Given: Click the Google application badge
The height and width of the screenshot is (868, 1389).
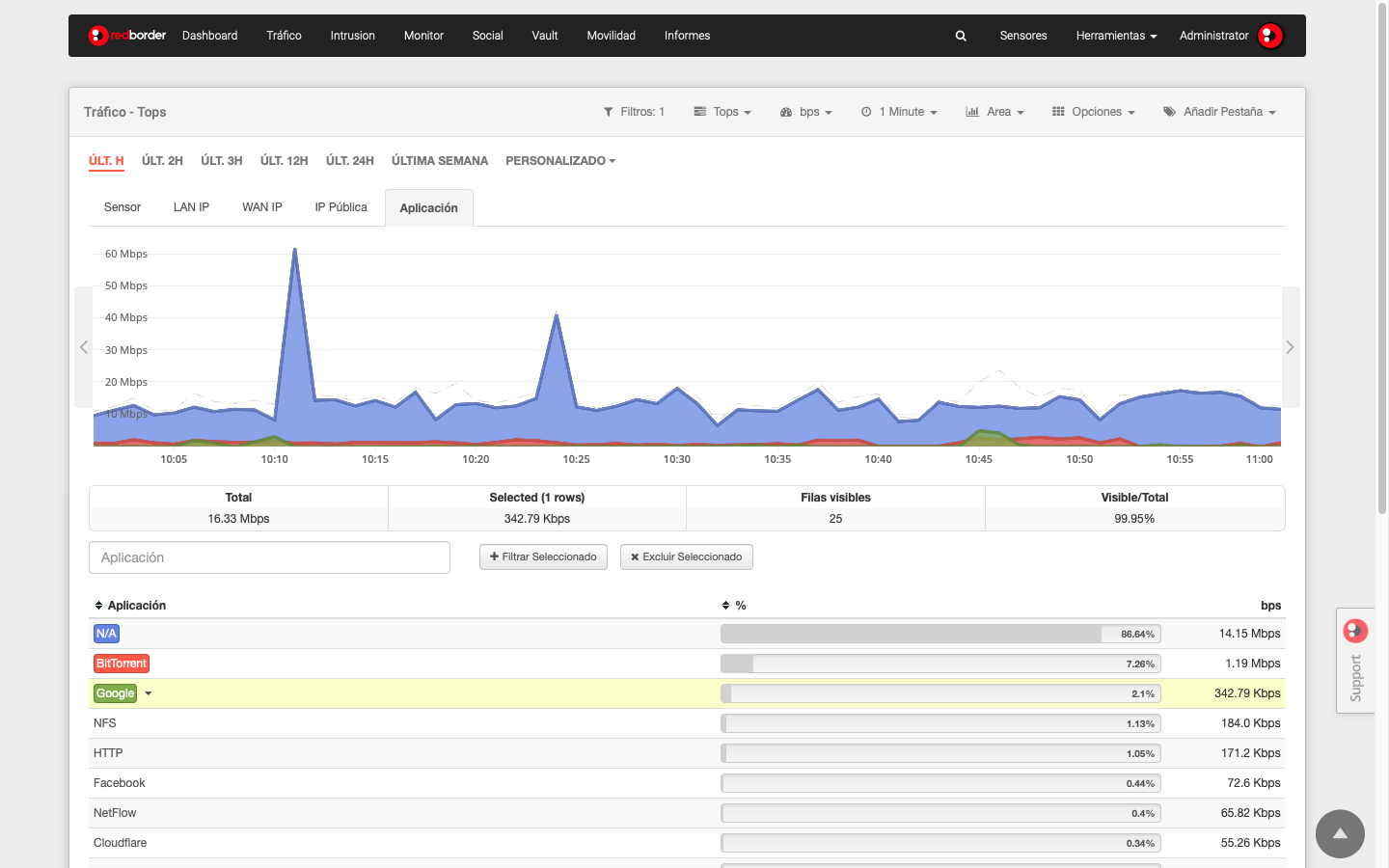Looking at the screenshot, I should coord(115,693).
